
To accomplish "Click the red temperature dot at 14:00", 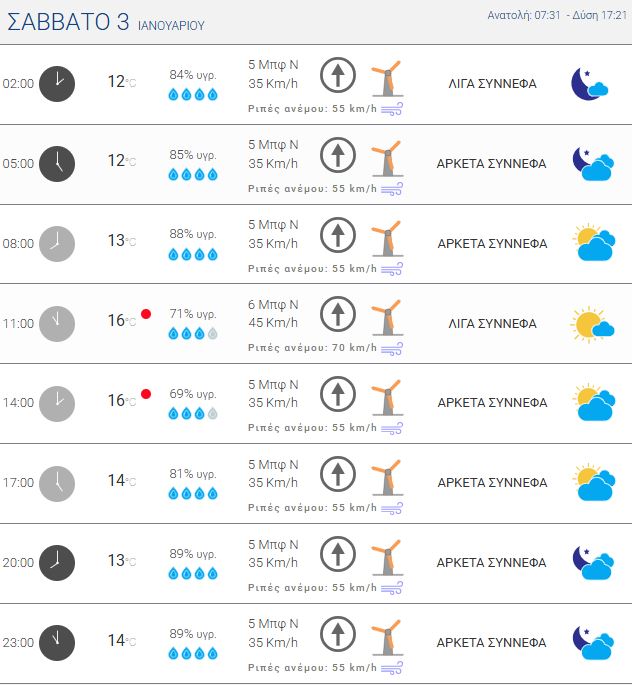I will pyautogui.click(x=146, y=394).
